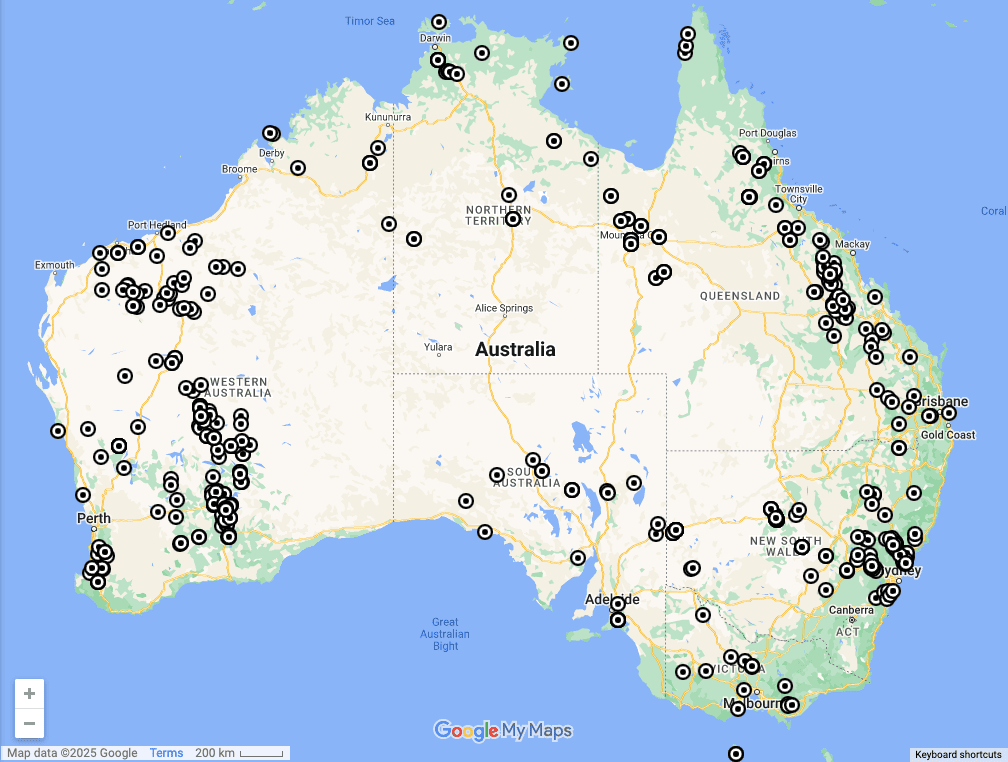Select the marker cluster above the Derby label
Image resolution: width=1008 pixels, height=762 pixels.
271,134
